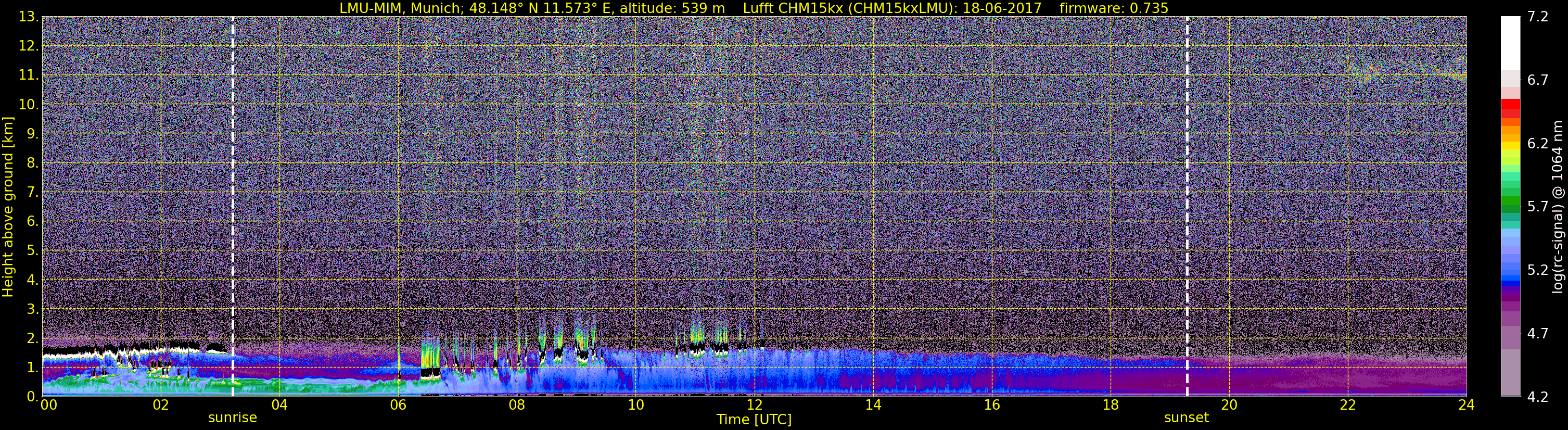The width and height of the screenshot is (1568, 430).
Task: Click the 'sunrise' label below the time axis
Action: 233,418
